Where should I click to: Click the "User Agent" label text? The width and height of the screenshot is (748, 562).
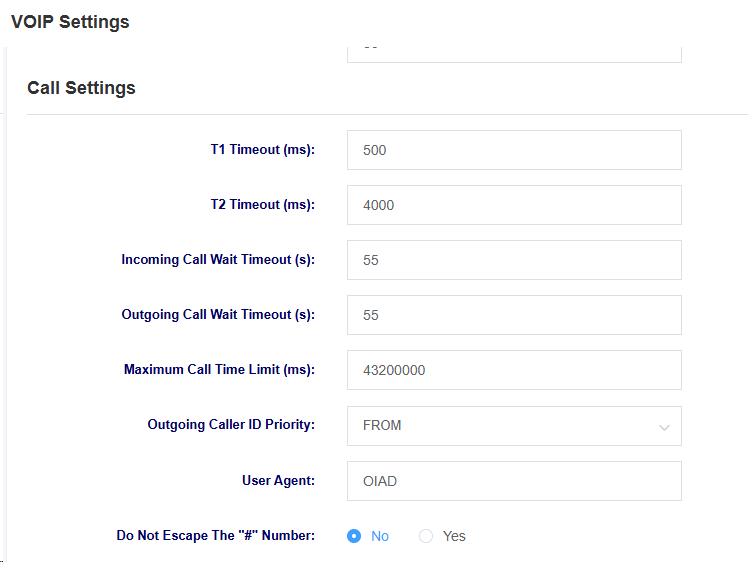tap(279, 480)
